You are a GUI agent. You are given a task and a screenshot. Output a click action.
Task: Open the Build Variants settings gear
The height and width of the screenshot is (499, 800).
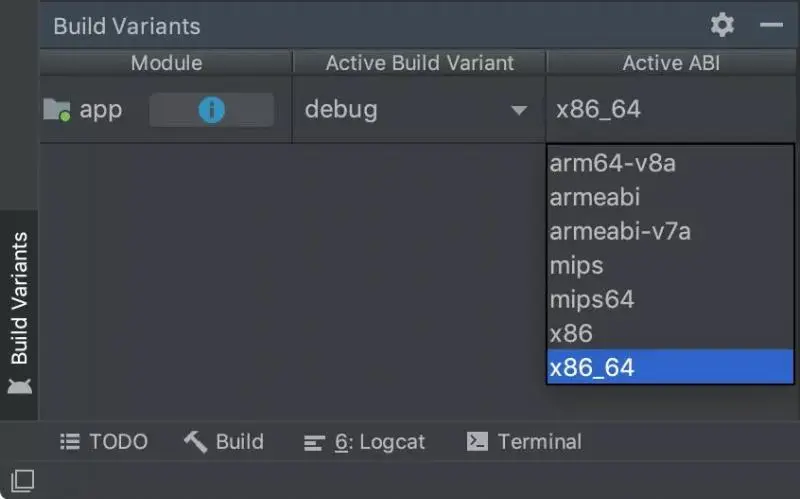point(722,25)
